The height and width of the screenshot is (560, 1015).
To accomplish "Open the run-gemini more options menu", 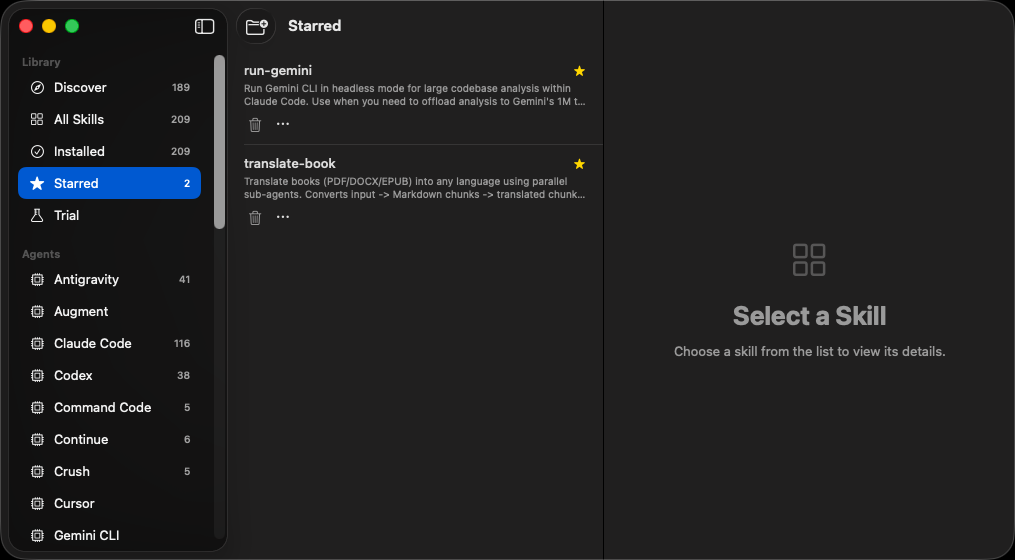I will (x=283, y=124).
